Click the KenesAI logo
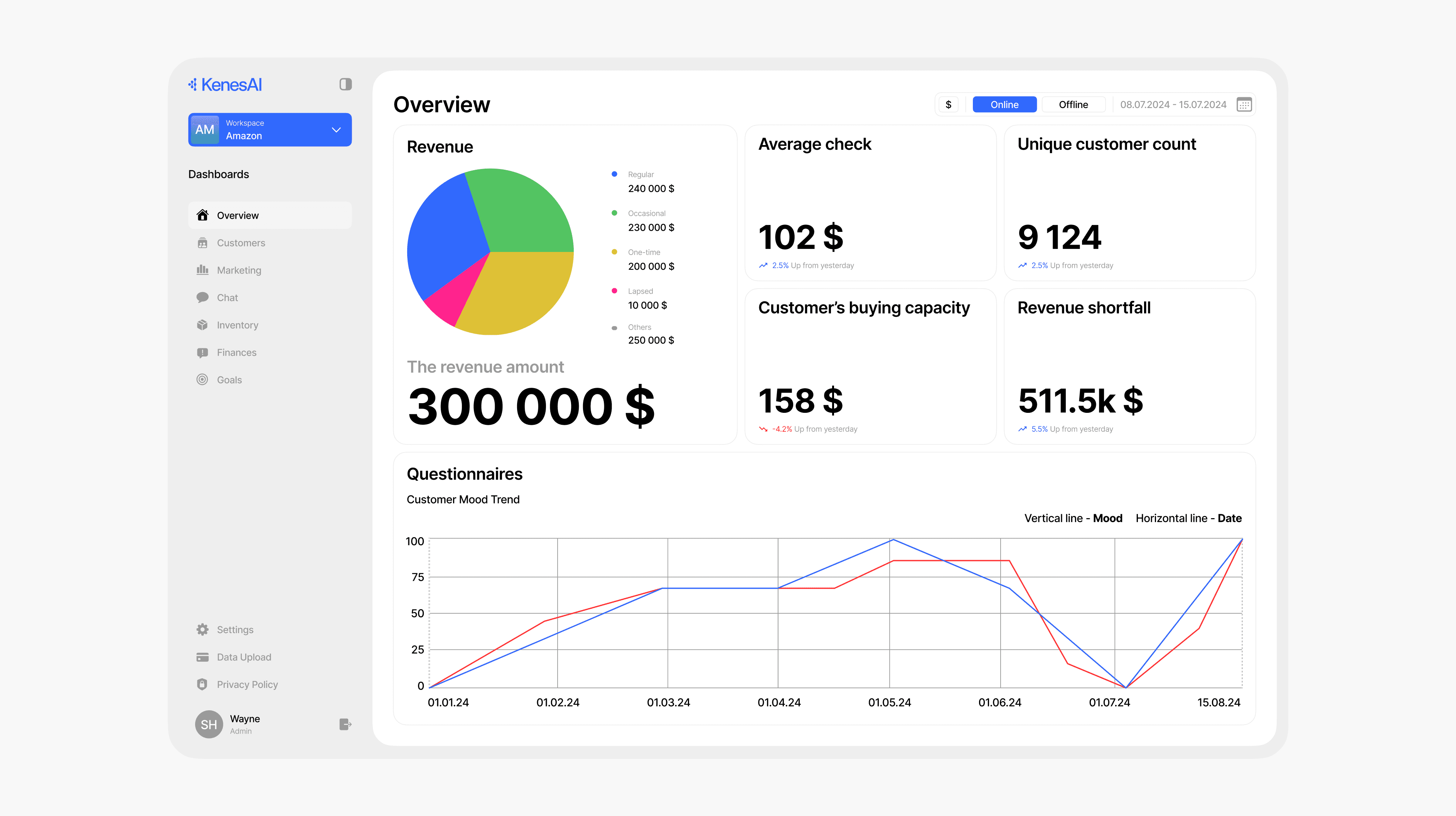 pos(225,85)
